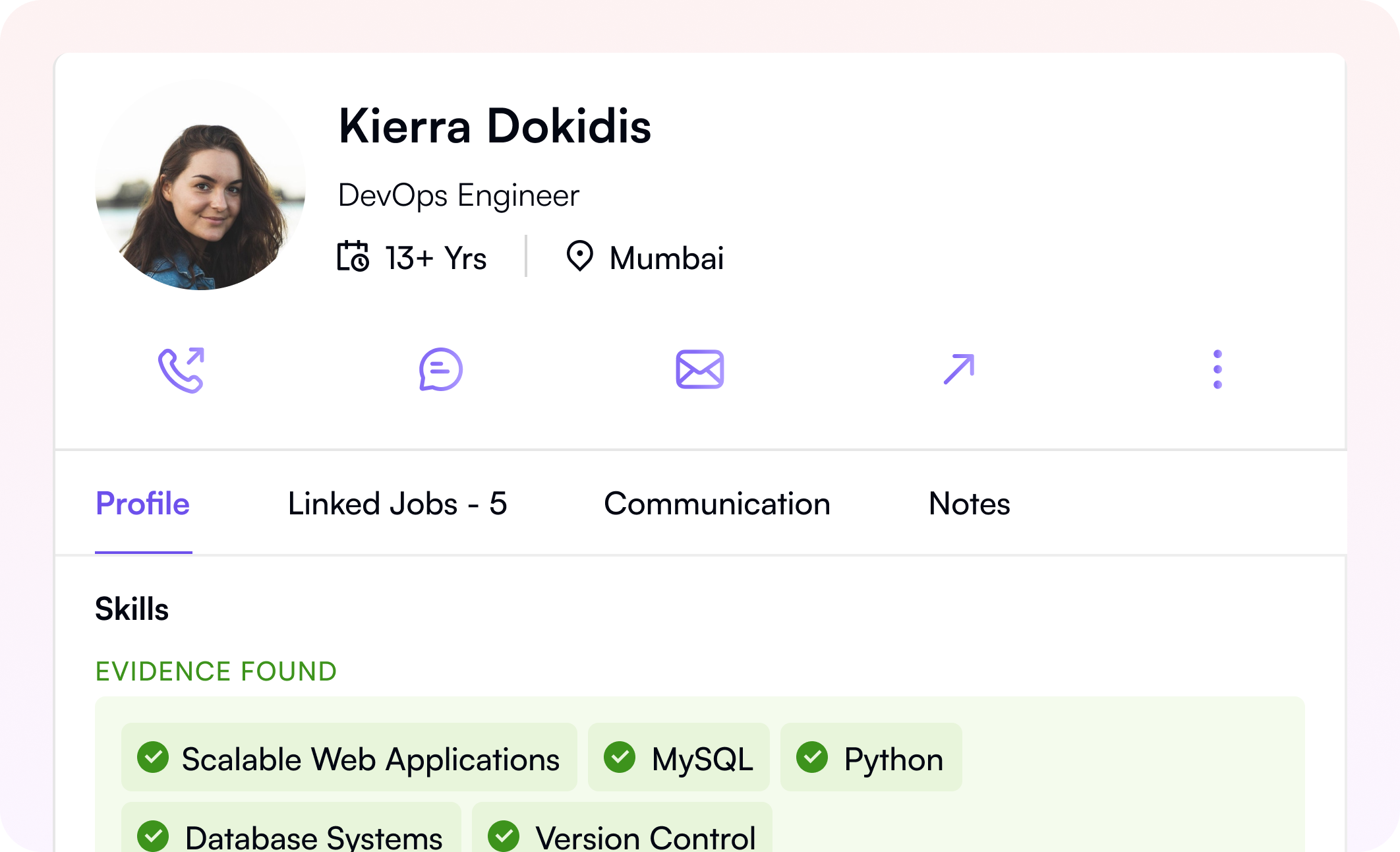This screenshot has width=1400, height=852.
Task: Click the check icon beside Version Control
Action: coord(504,836)
